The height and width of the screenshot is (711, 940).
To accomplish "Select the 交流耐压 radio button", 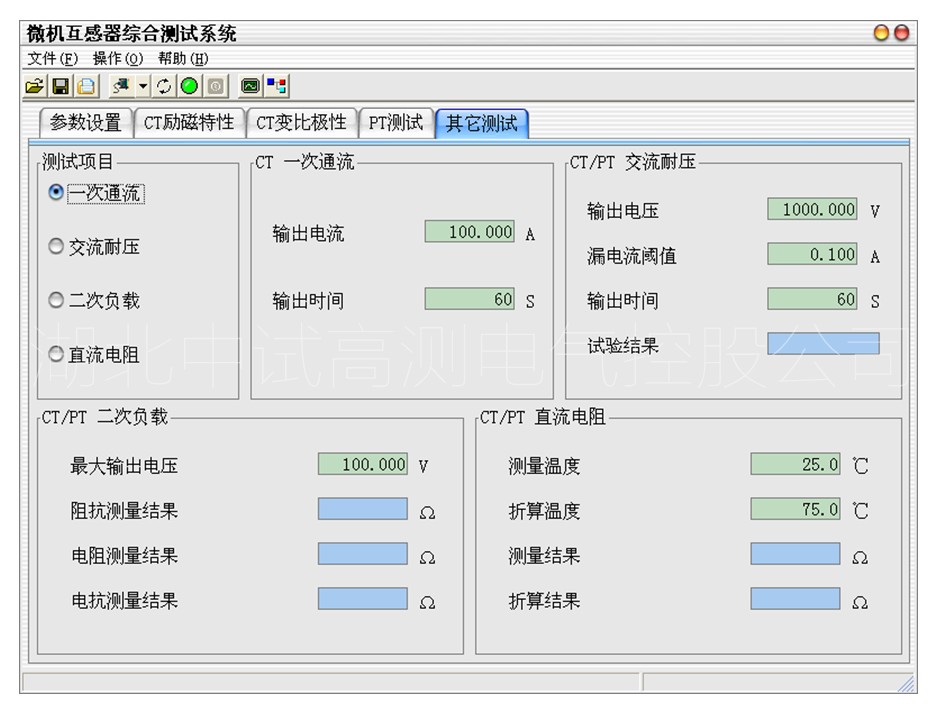I will tap(56, 246).
